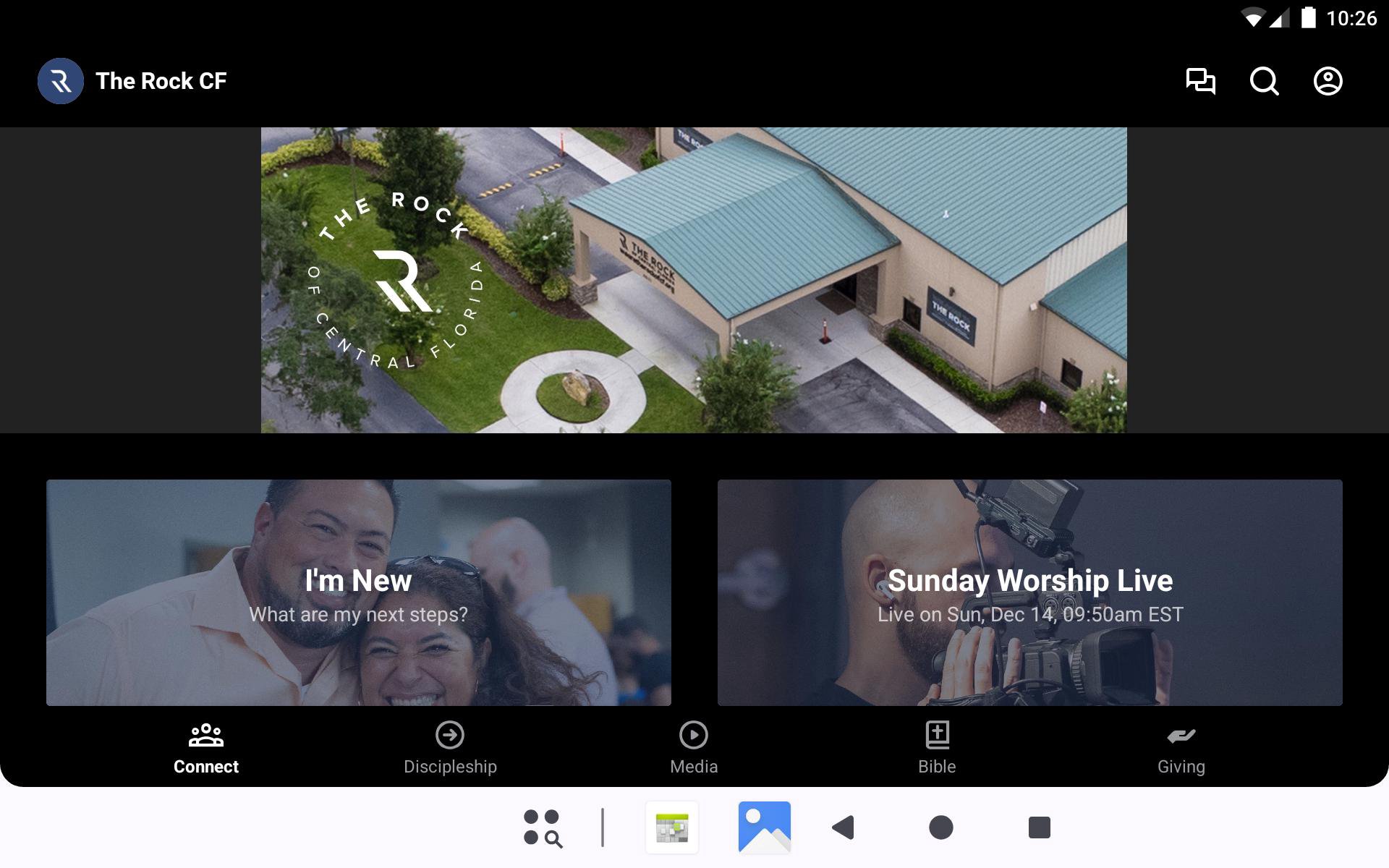The image size is (1389, 868).
Task: Open the app drawer search icon
Action: click(x=542, y=827)
